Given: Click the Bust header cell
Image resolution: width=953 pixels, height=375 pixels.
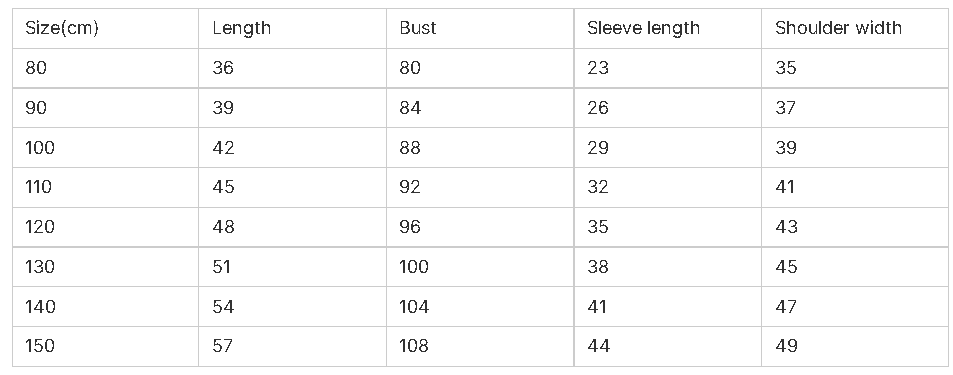Looking at the screenshot, I should (x=480, y=29).
